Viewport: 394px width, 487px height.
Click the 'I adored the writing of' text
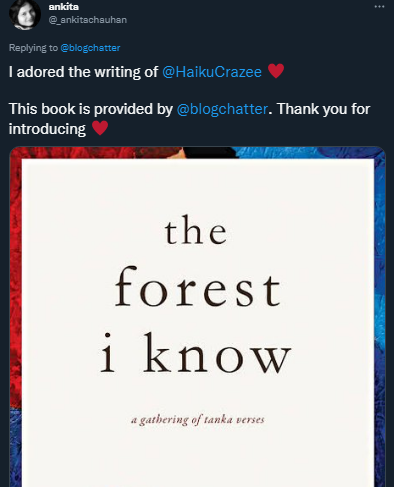coord(83,72)
